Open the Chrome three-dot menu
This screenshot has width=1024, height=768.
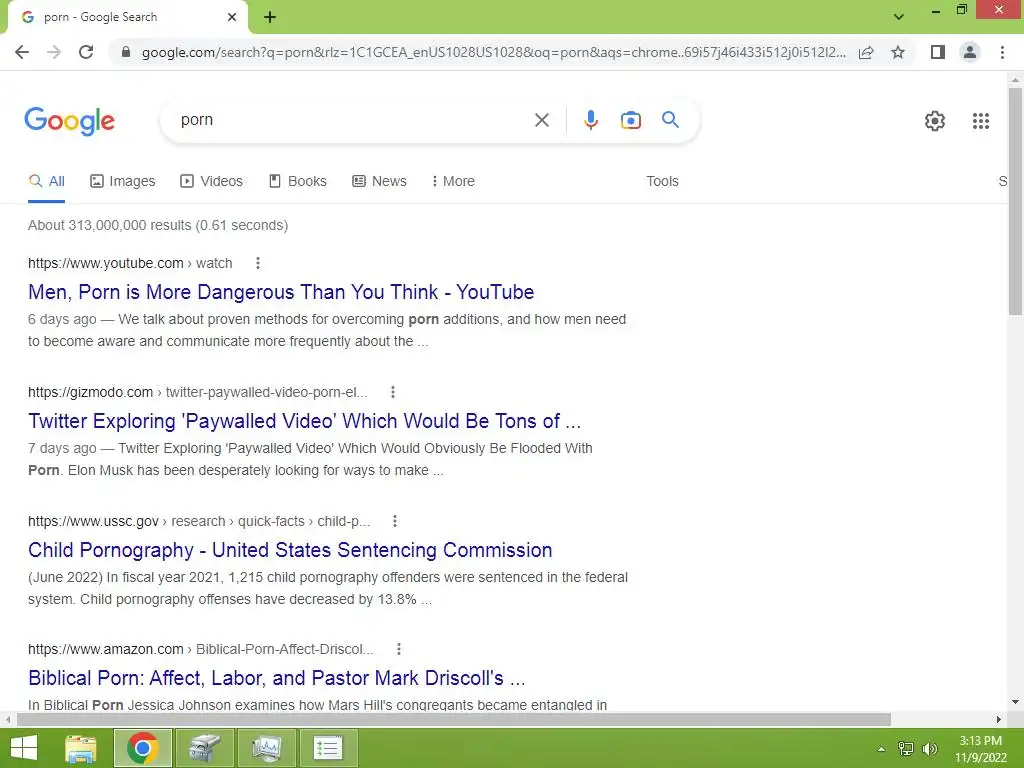point(1002,52)
